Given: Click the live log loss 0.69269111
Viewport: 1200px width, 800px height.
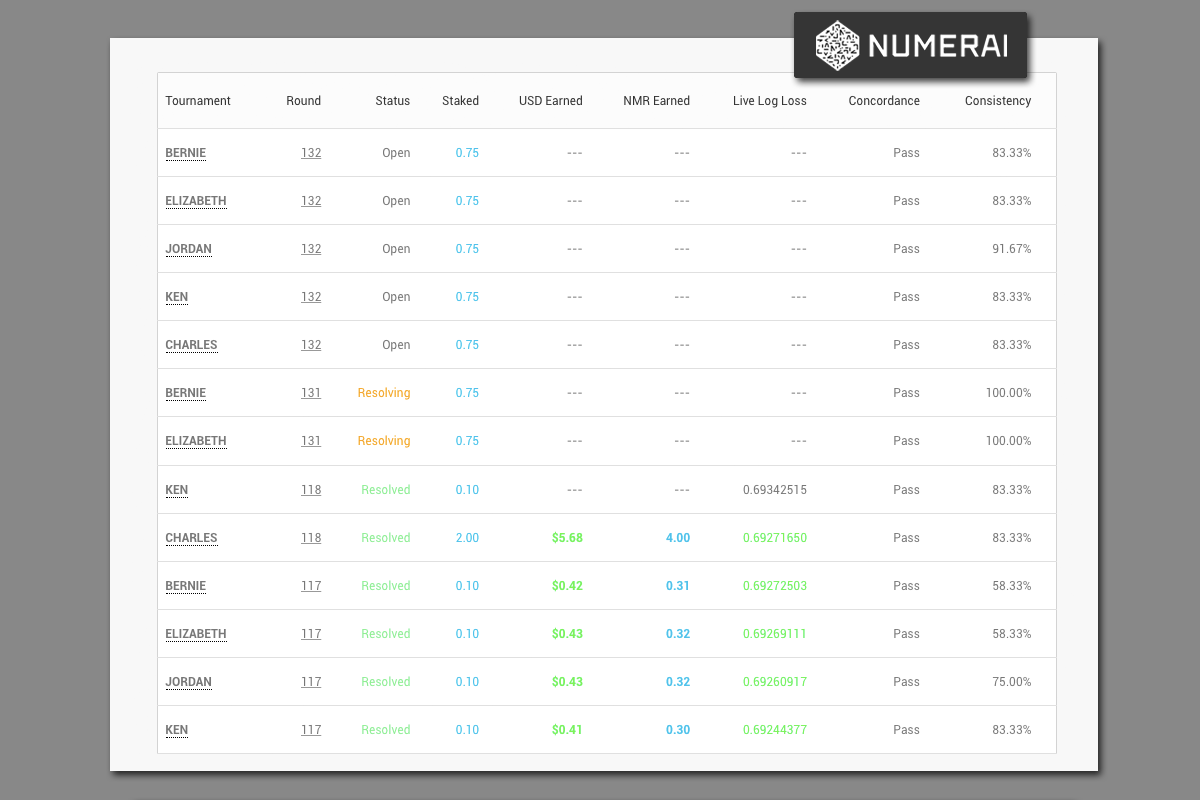Looking at the screenshot, I should tap(775, 634).
